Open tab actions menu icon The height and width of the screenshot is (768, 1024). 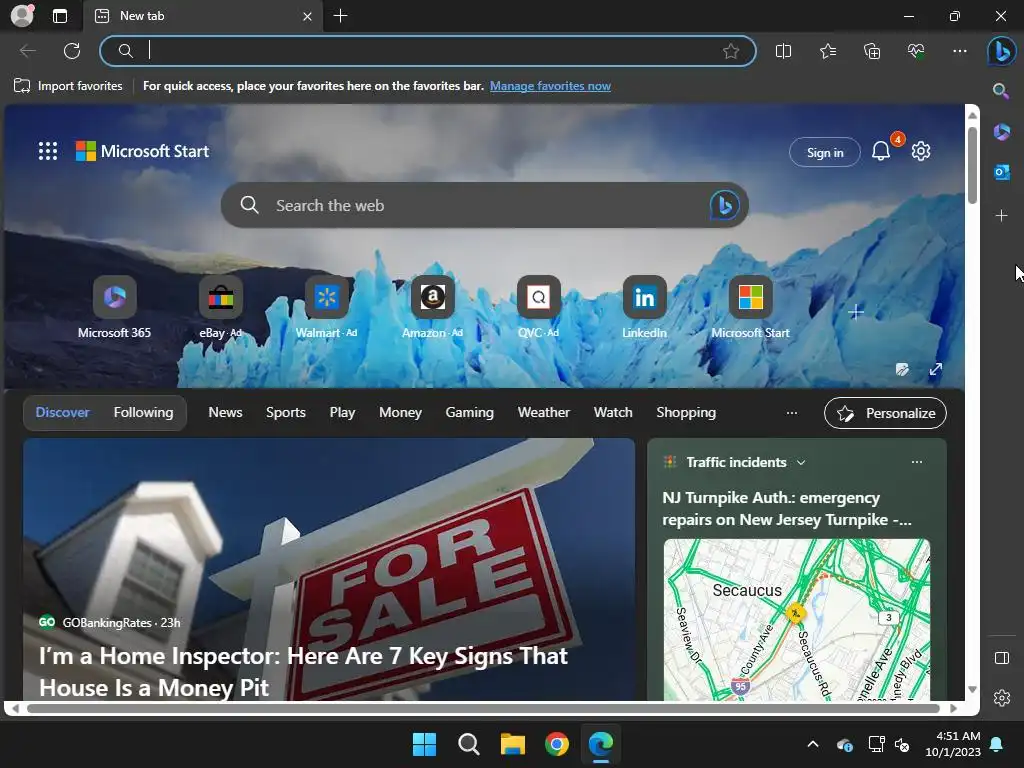(60, 16)
